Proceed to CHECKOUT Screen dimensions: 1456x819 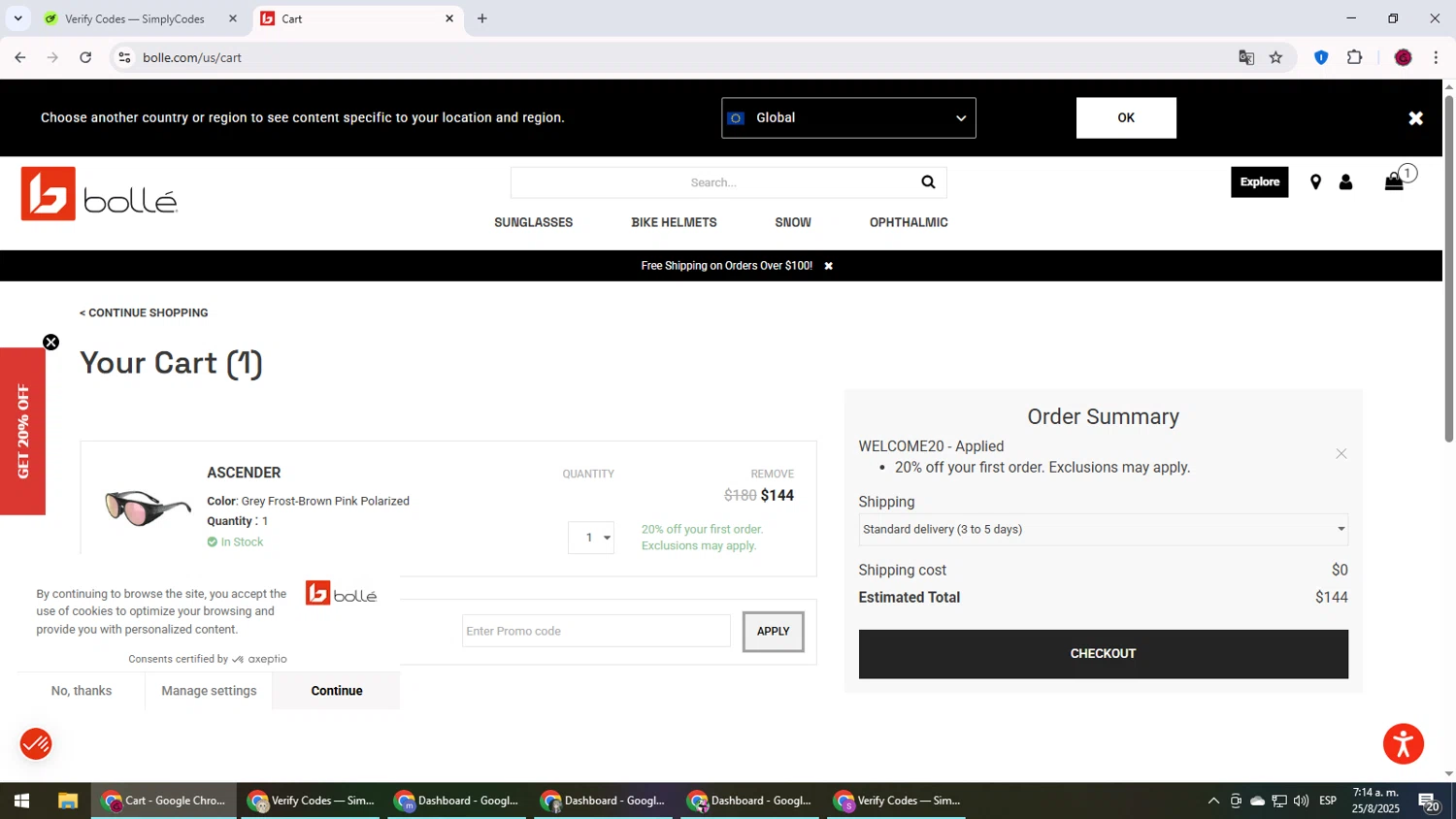pos(1103,654)
